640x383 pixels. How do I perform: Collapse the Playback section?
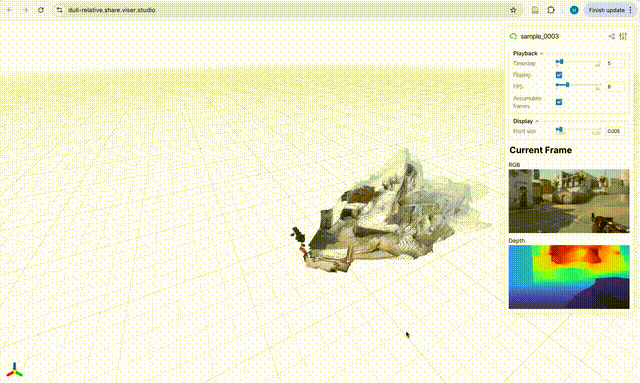[528, 53]
